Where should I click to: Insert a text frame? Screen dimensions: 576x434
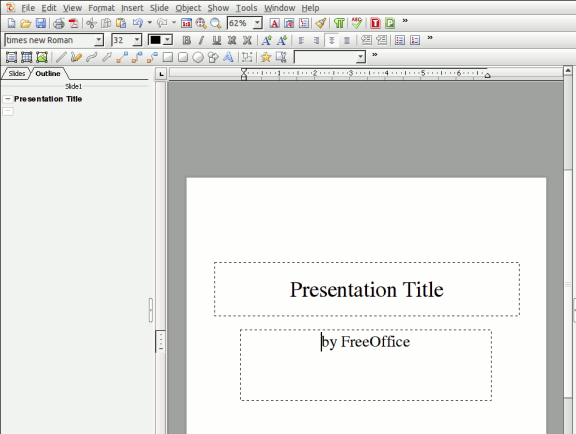click(11, 57)
